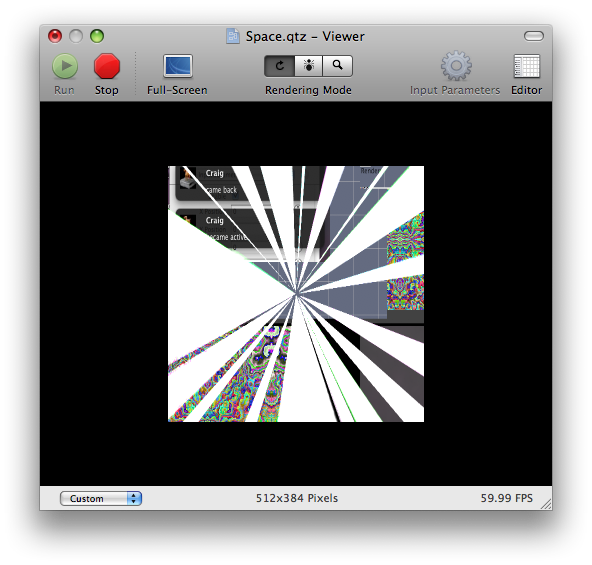Viewport: 592px width, 565px height.
Task: Click the Space.qtz document proxy icon
Action: tap(233, 36)
